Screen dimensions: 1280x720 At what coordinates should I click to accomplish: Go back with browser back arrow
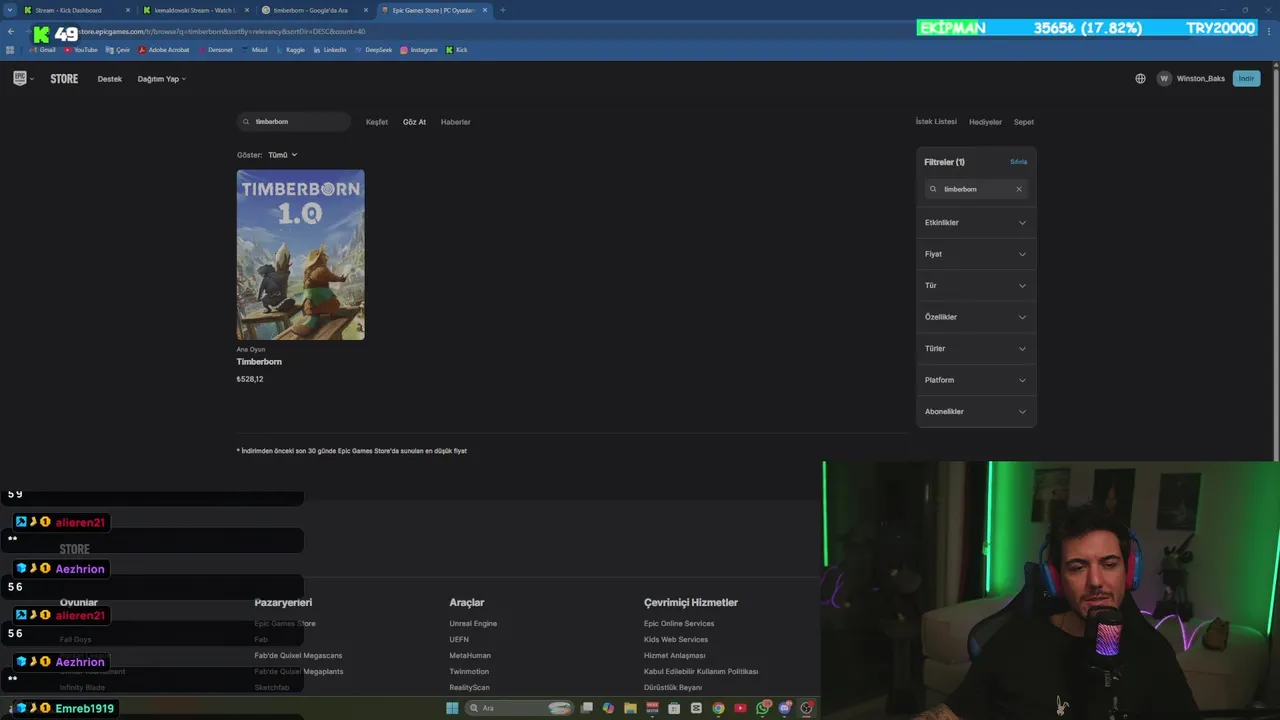(11, 31)
